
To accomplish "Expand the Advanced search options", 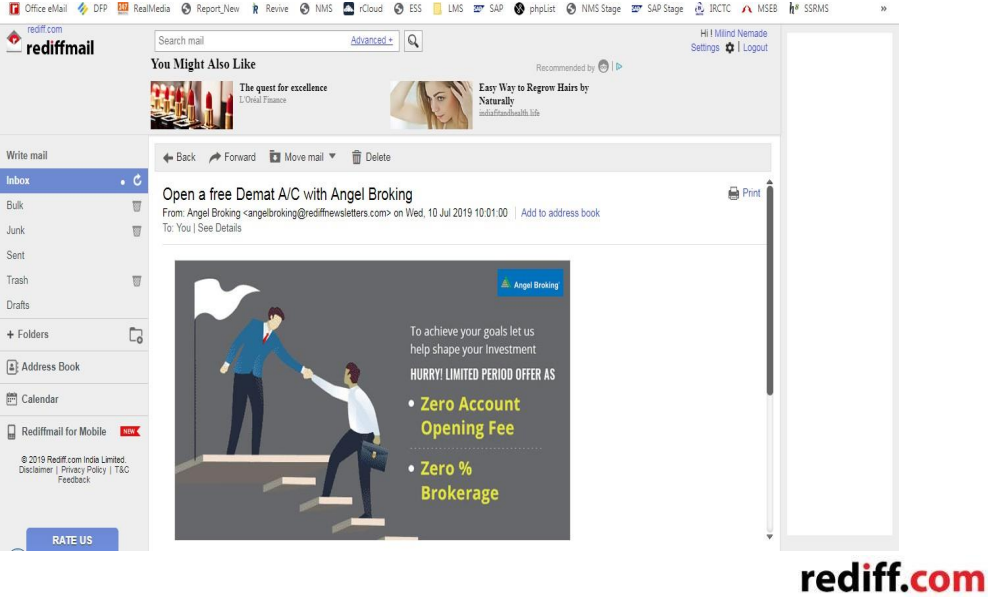I will 371,41.
